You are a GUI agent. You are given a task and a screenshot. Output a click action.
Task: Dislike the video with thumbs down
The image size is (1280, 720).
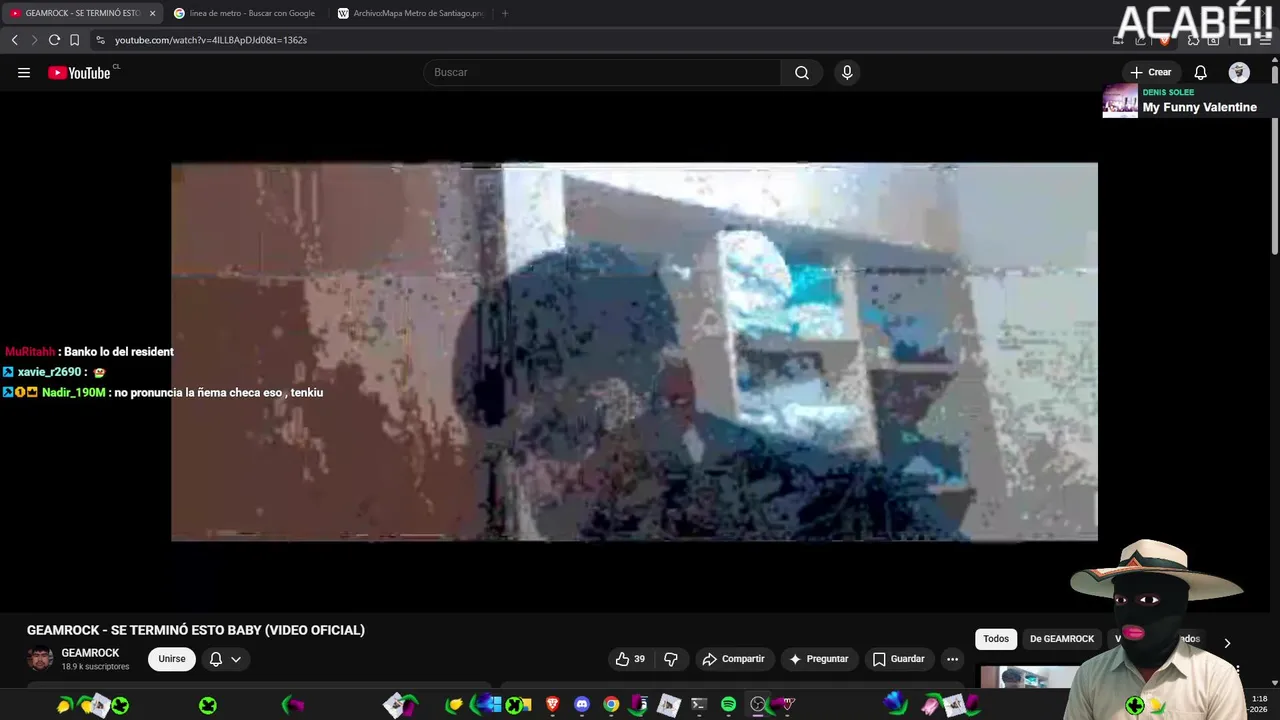click(x=671, y=659)
